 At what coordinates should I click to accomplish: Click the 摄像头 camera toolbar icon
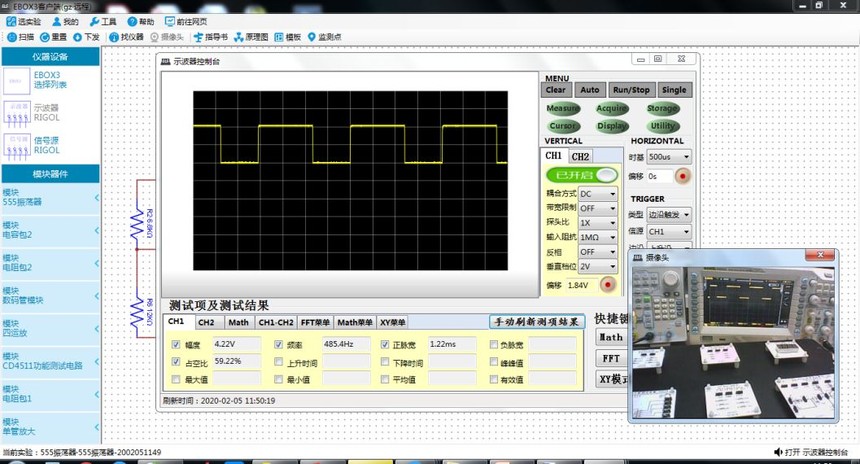coord(154,37)
